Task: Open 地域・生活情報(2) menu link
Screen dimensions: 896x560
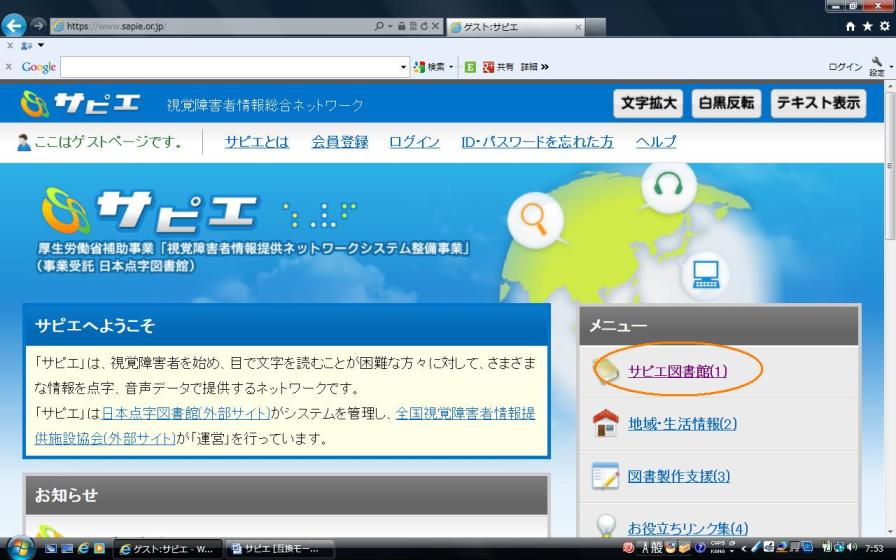Action: coord(682,423)
